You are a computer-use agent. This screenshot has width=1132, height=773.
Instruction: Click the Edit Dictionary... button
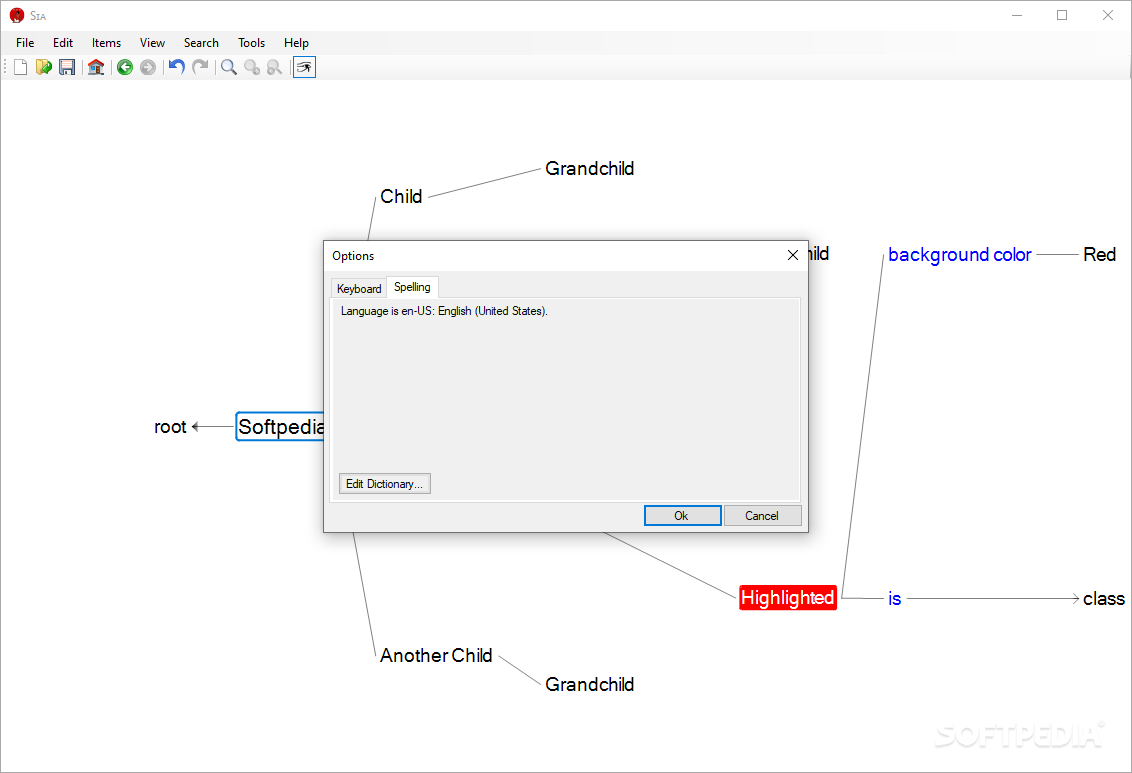pyautogui.click(x=385, y=484)
